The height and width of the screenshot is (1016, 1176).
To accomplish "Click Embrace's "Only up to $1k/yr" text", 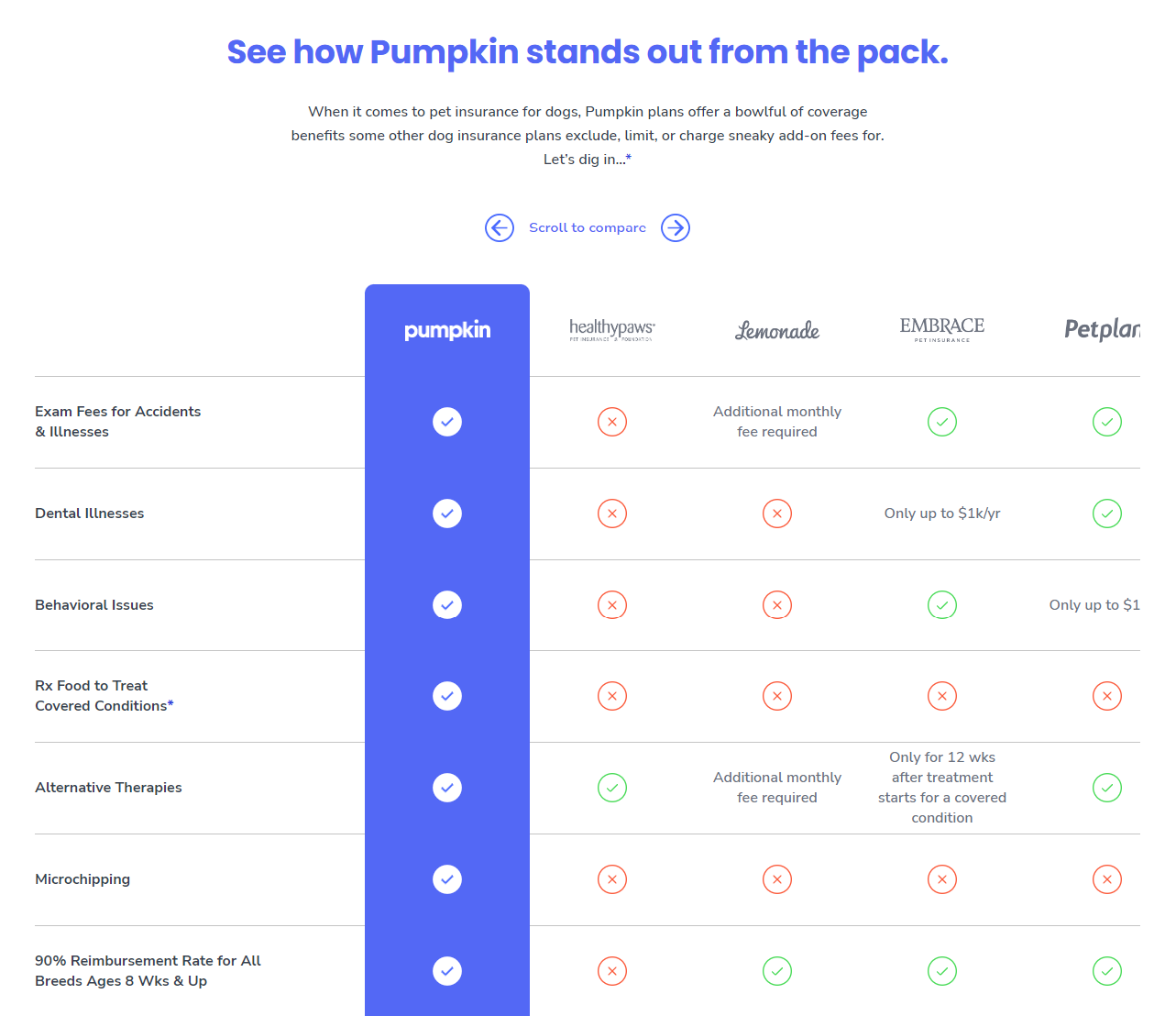I will point(942,514).
